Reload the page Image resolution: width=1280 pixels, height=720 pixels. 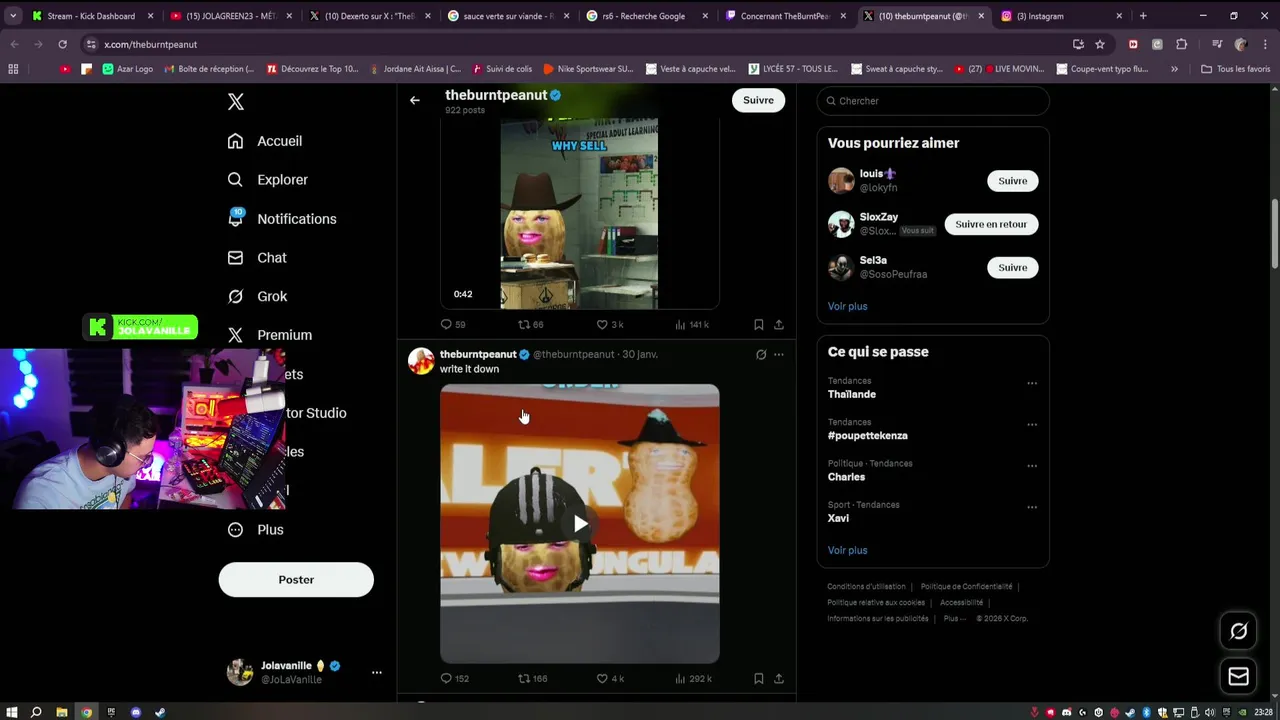62,44
